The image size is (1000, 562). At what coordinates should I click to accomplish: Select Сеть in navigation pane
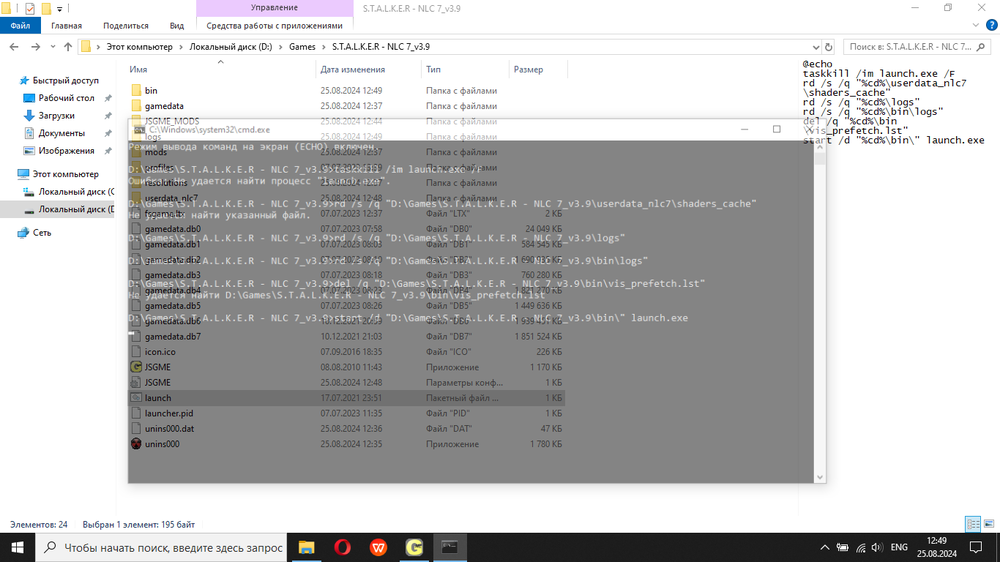(x=41, y=233)
